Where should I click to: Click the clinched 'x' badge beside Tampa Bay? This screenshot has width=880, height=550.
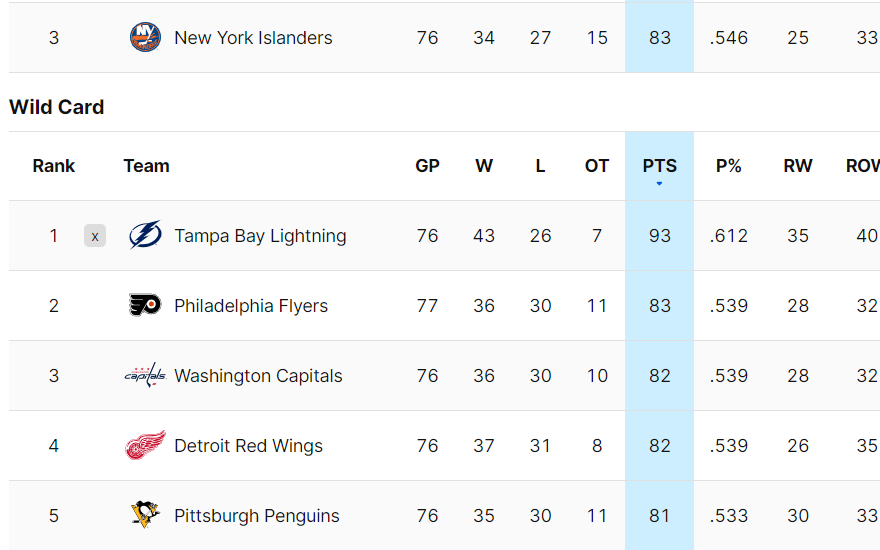pyautogui.click(x=95, y=236)
